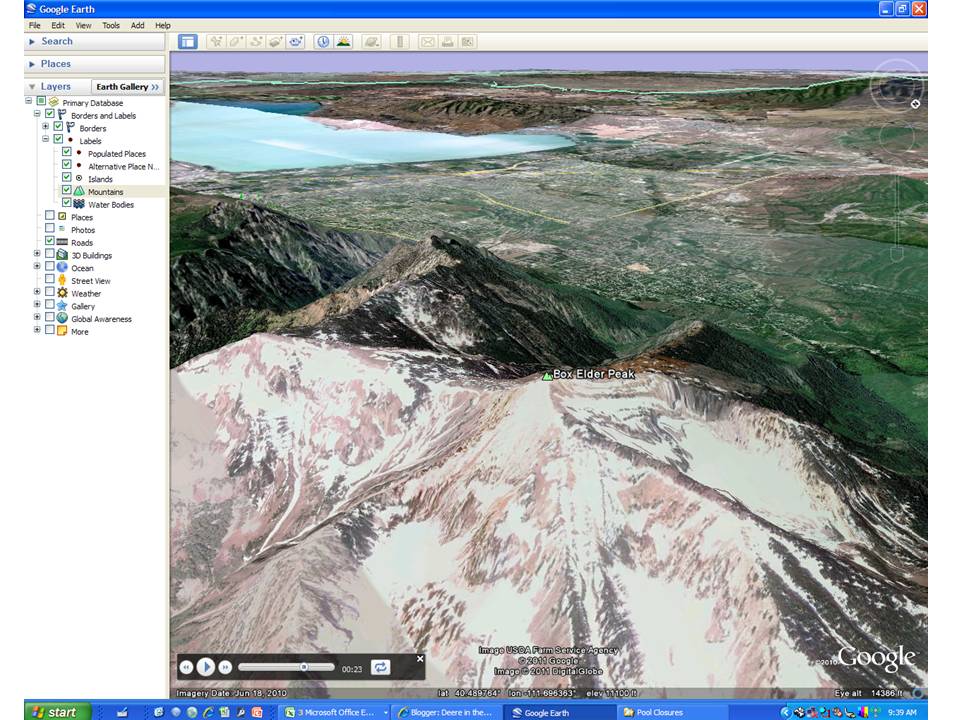The image size is (960, 720).
Task: Expand the 3D Buildings tree node
Action: [37, 253]
